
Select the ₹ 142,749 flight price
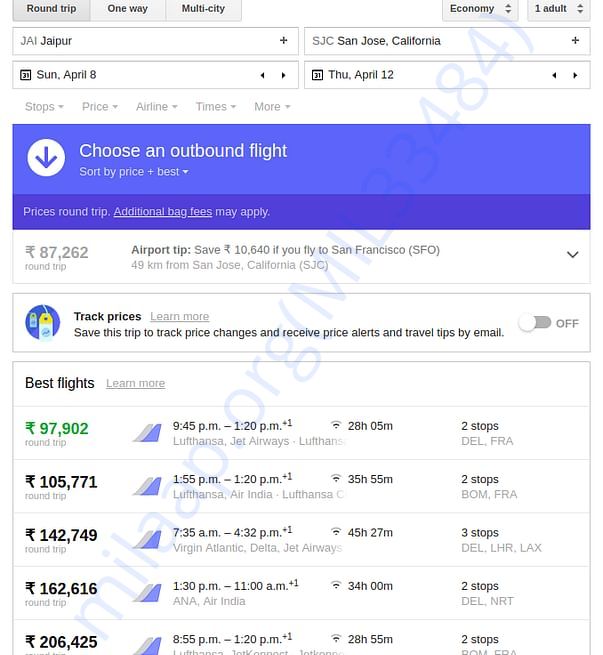point(61,536)
